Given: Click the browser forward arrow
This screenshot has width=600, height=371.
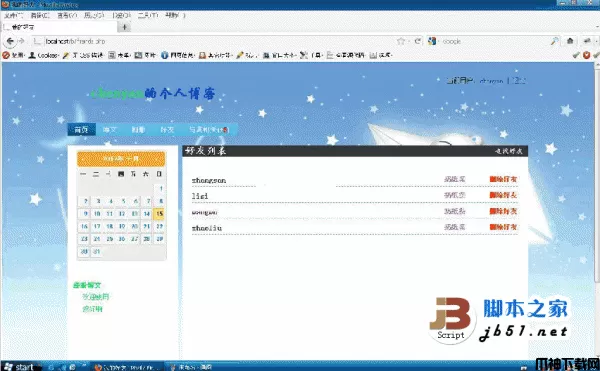Looking at the screenshot, I should tap(21, 41).
